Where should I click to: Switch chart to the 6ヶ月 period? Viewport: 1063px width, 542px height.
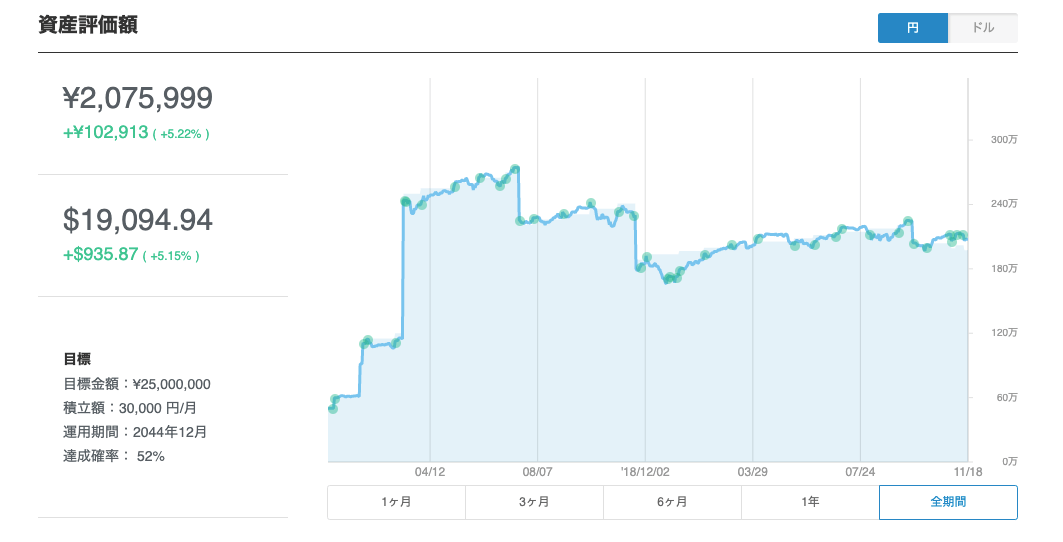point(672,502)
